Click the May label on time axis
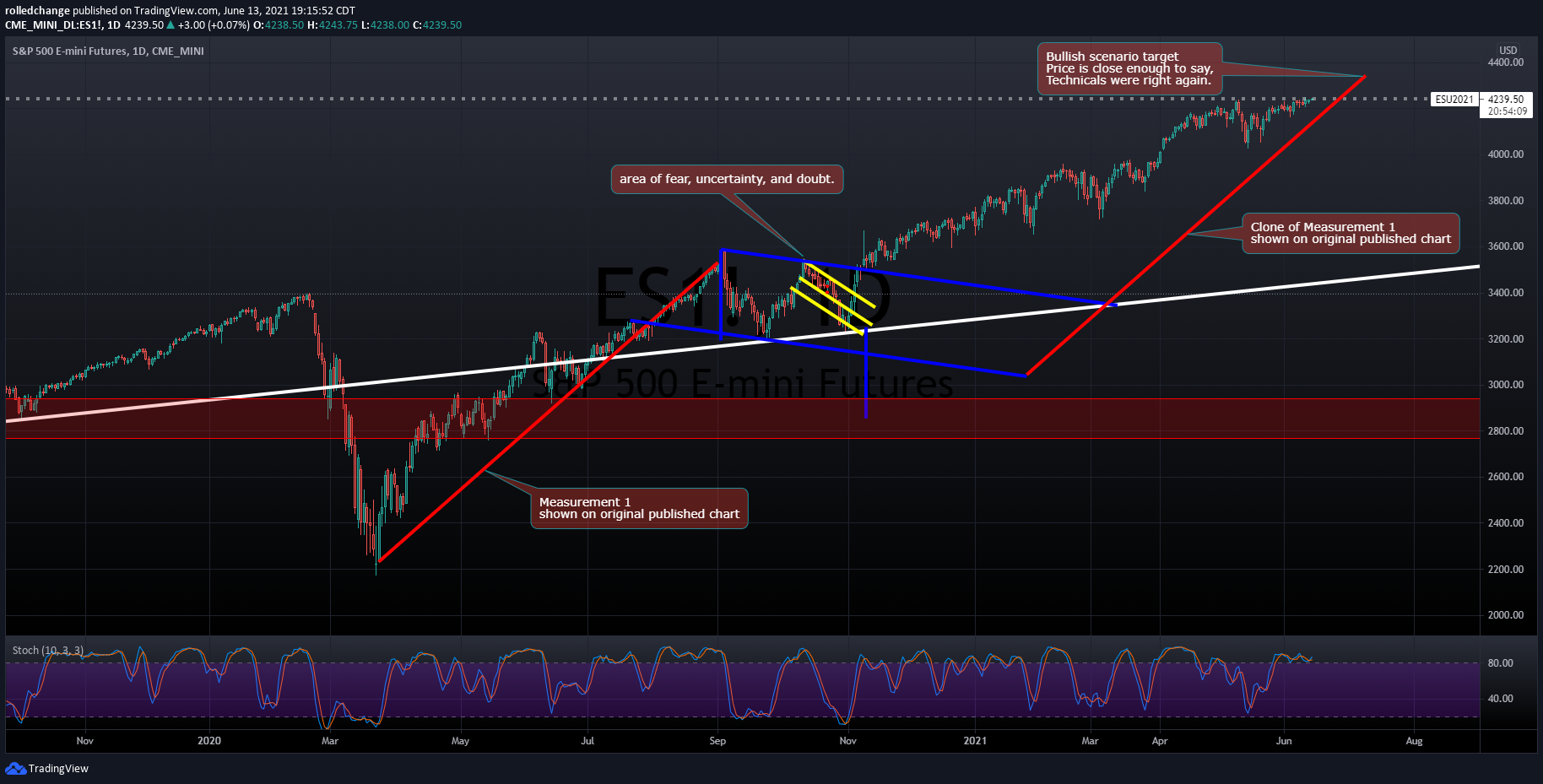 tap(460, 741)
